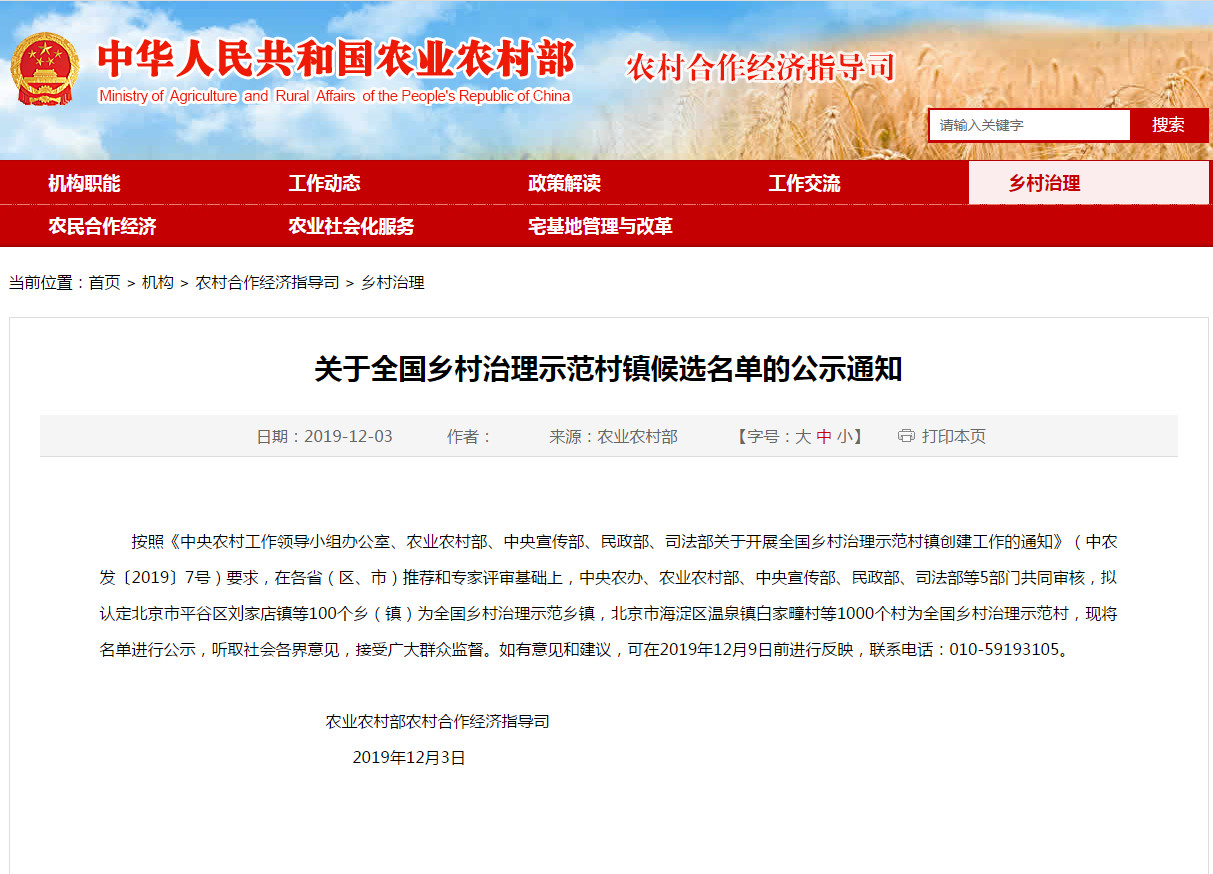Select the highlighted 乡村治理 tab

(1088, 183)
